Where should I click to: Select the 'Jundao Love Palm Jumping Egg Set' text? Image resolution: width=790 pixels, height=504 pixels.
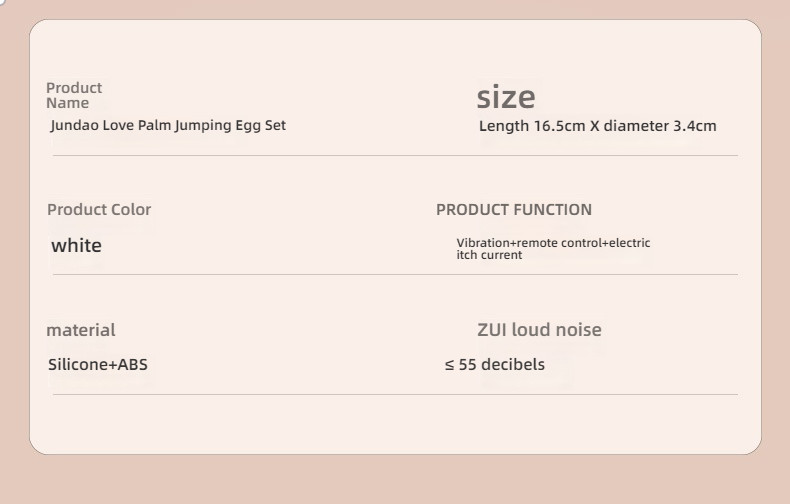(168, 125)
